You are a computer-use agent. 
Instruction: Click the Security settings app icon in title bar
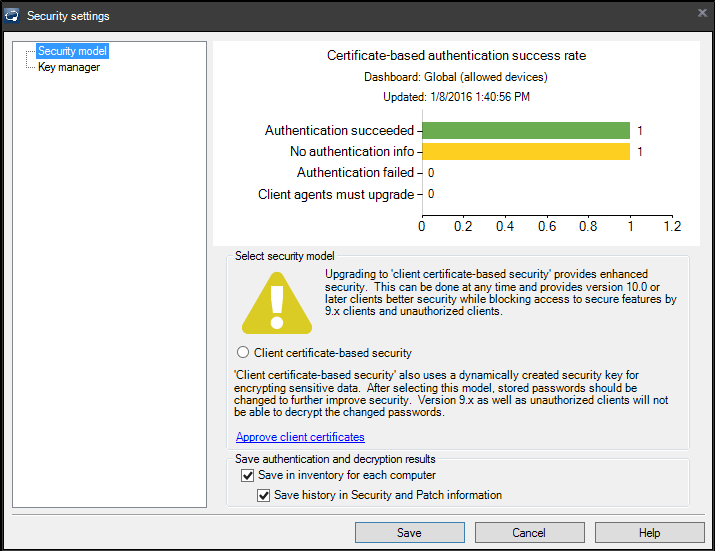coord(12,15)
